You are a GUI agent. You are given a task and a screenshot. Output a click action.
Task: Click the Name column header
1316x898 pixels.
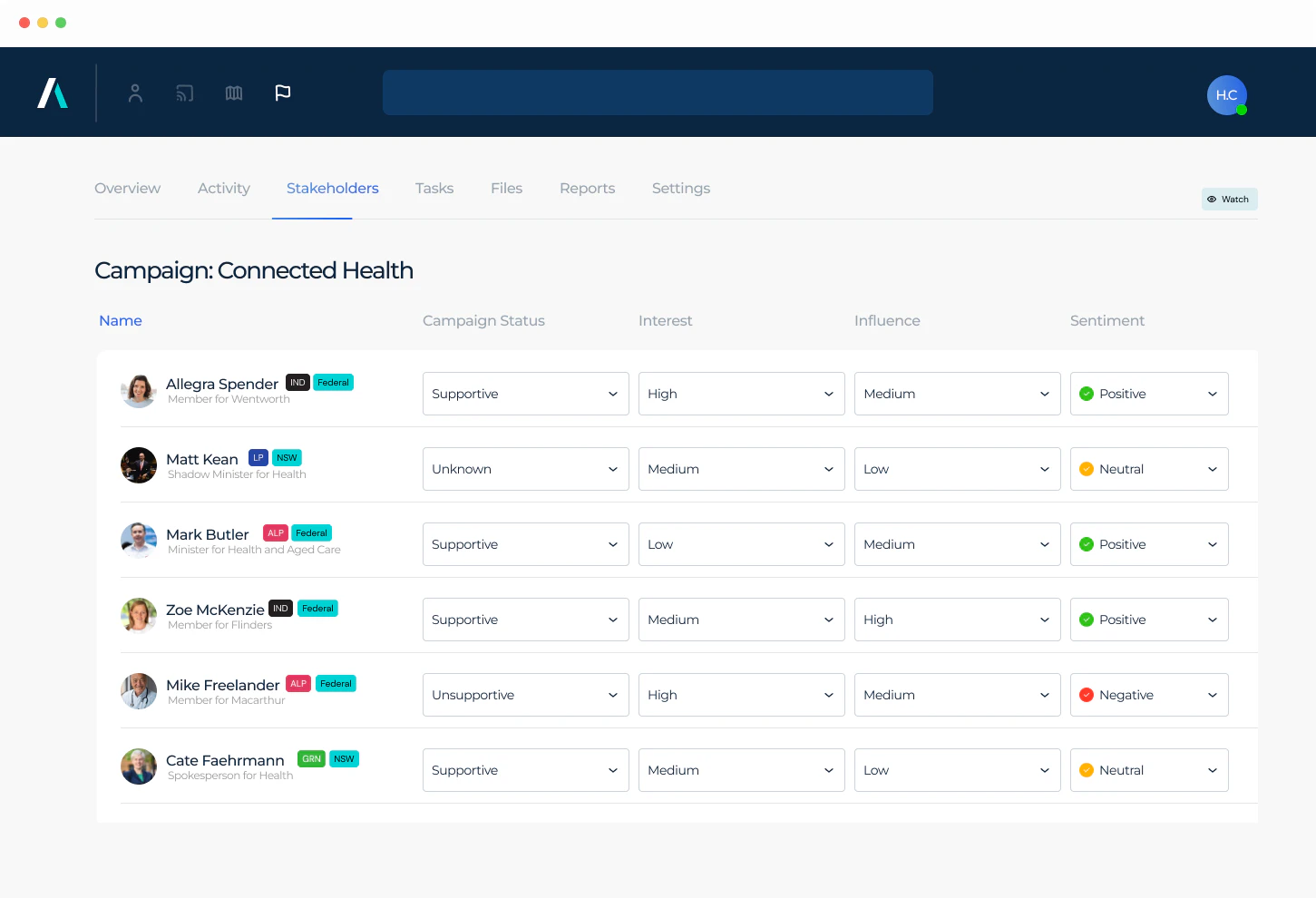[x=120, y=320]
